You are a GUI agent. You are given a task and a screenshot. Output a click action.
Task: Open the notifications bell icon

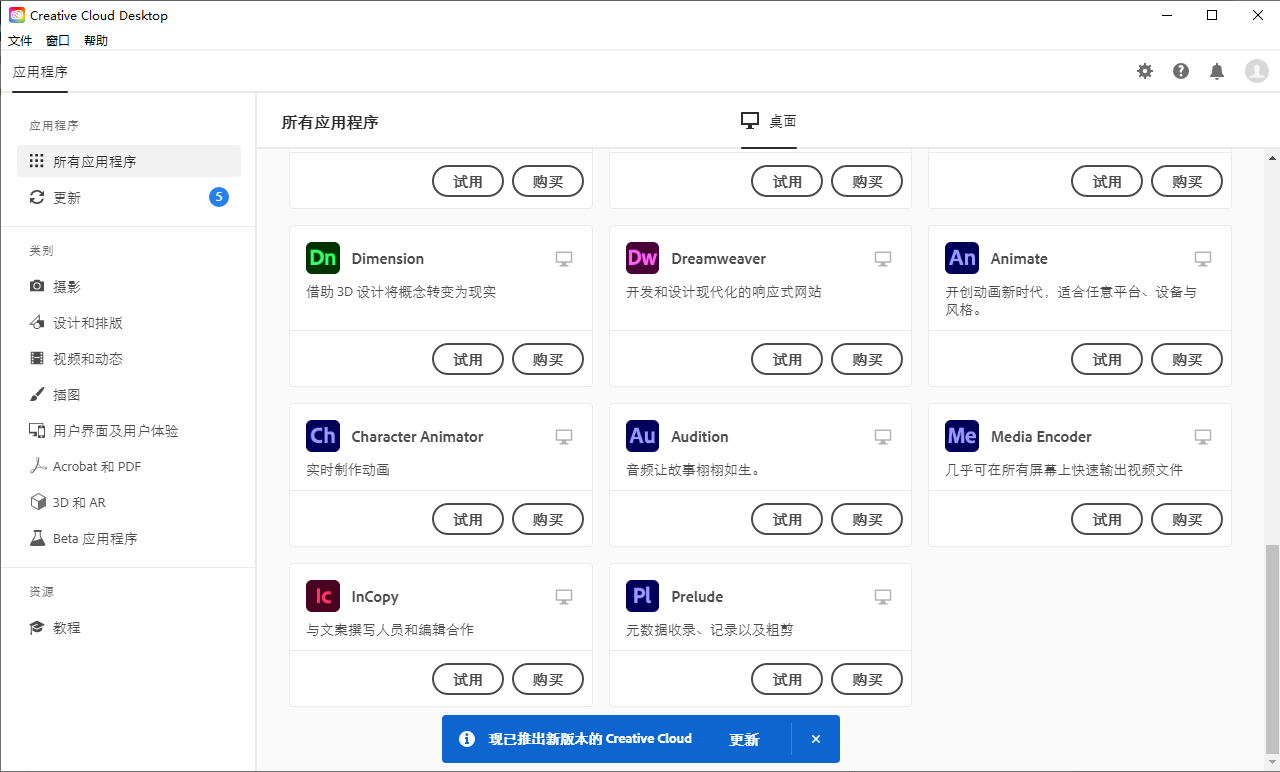click(x=1217, y=71)
